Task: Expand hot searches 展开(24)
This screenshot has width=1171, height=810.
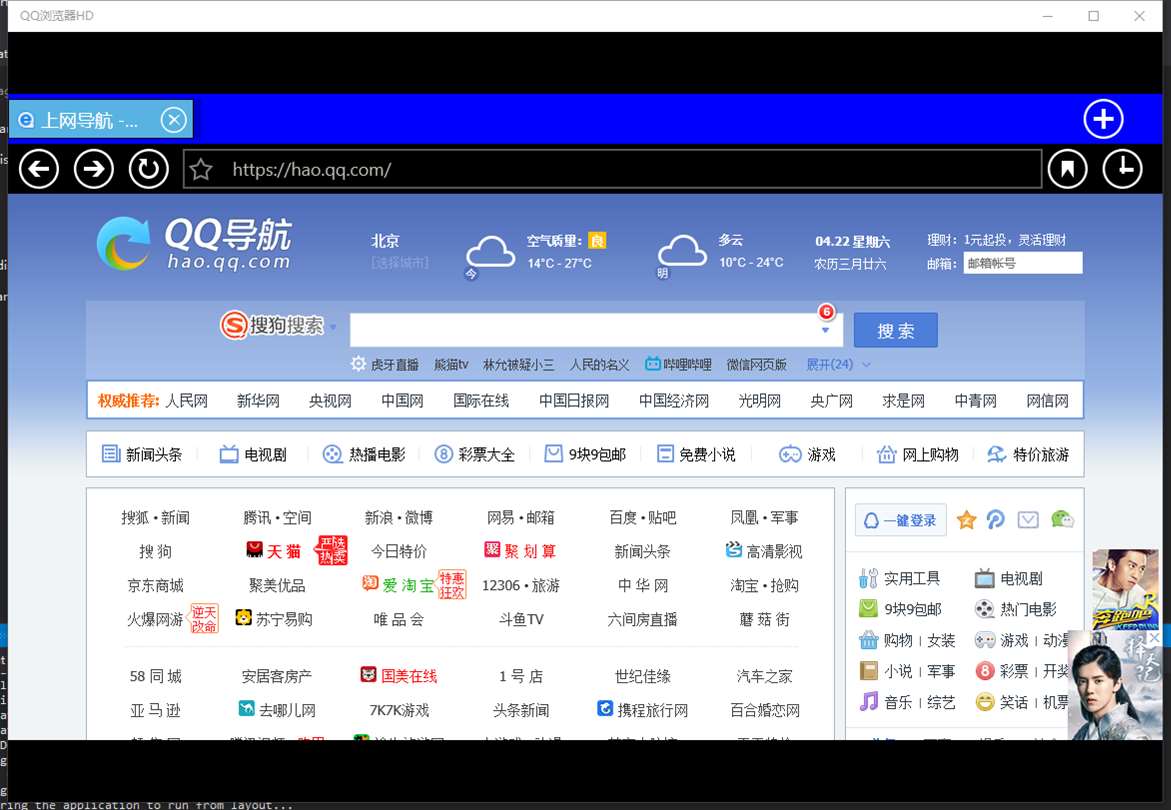Action: 837,364
